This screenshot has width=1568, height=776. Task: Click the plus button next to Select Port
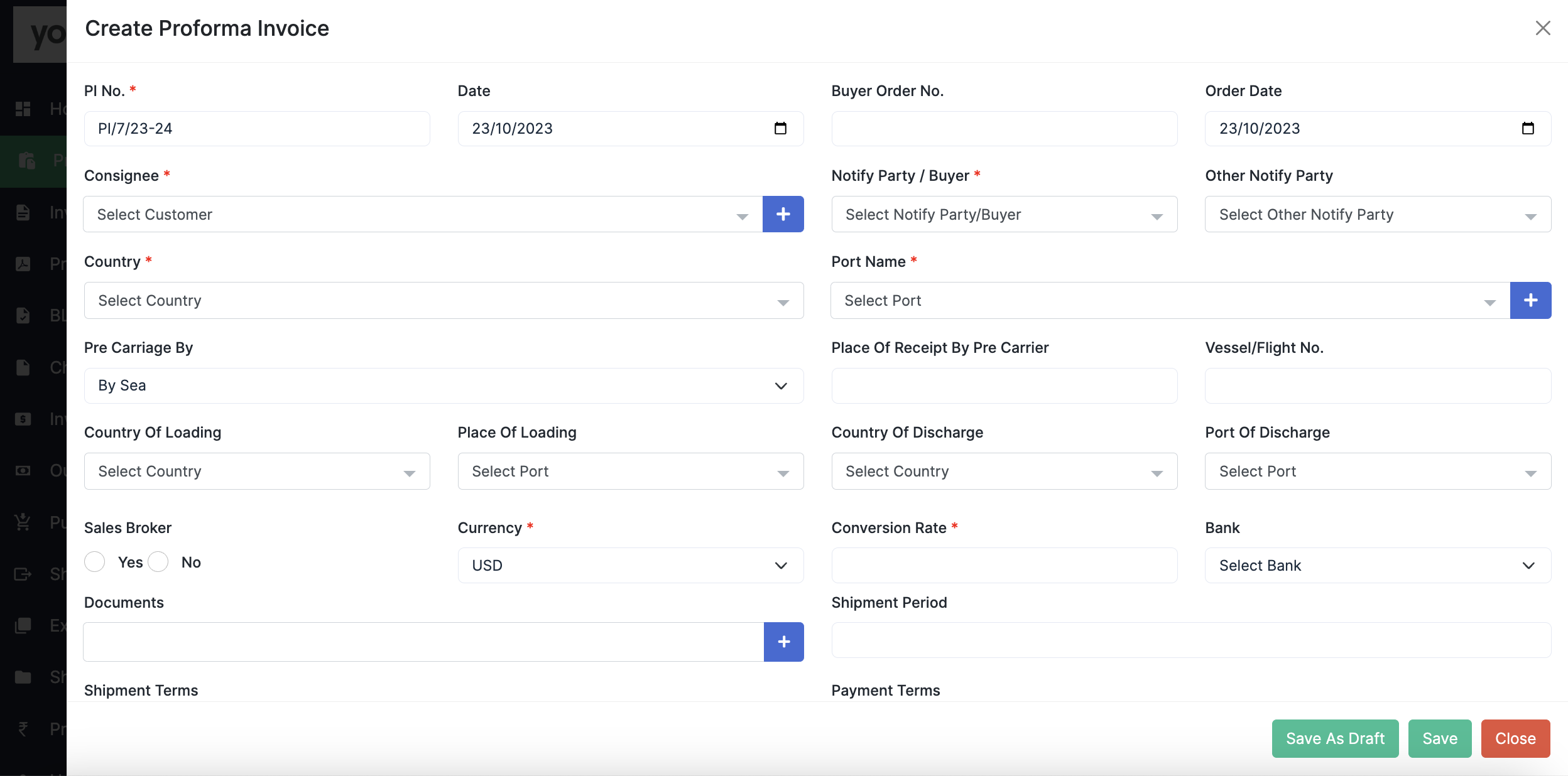[1530, 300]
